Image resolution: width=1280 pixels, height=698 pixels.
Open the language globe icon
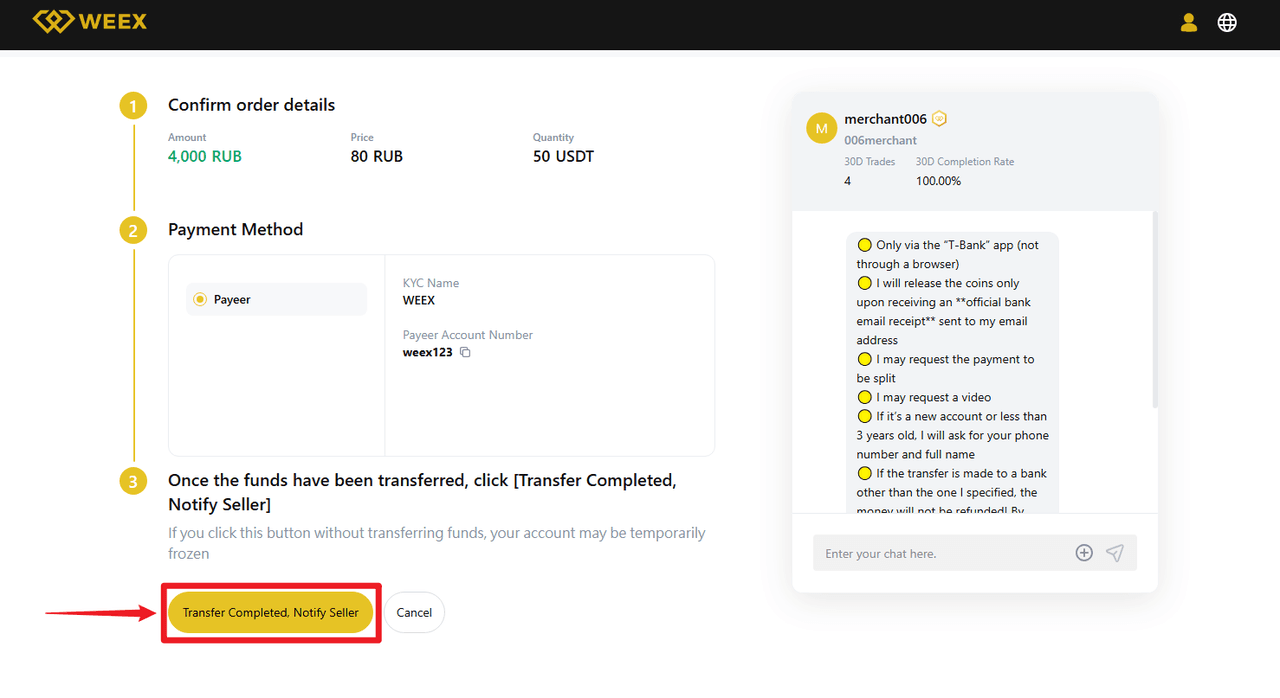pyautogui.click(x=1227, y=22)
